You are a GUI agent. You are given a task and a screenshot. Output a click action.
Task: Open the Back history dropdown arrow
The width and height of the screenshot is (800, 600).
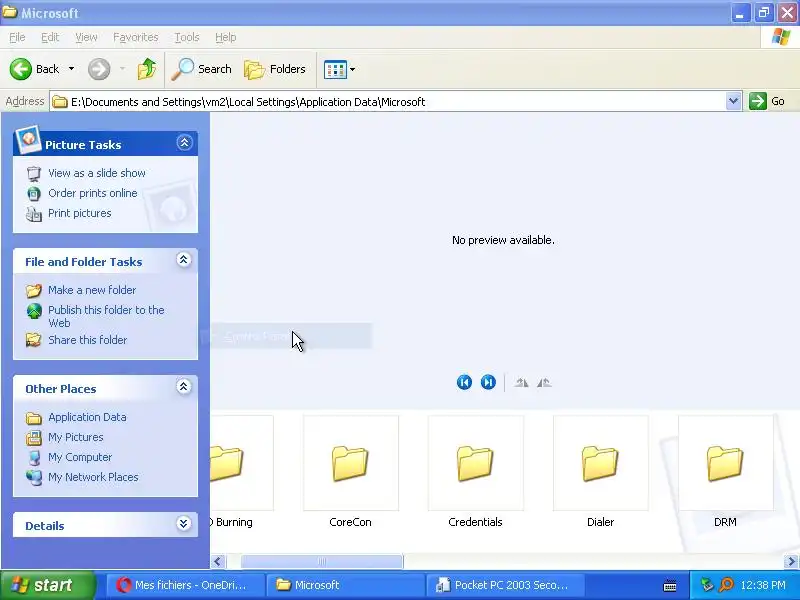[x=71, y=69]
